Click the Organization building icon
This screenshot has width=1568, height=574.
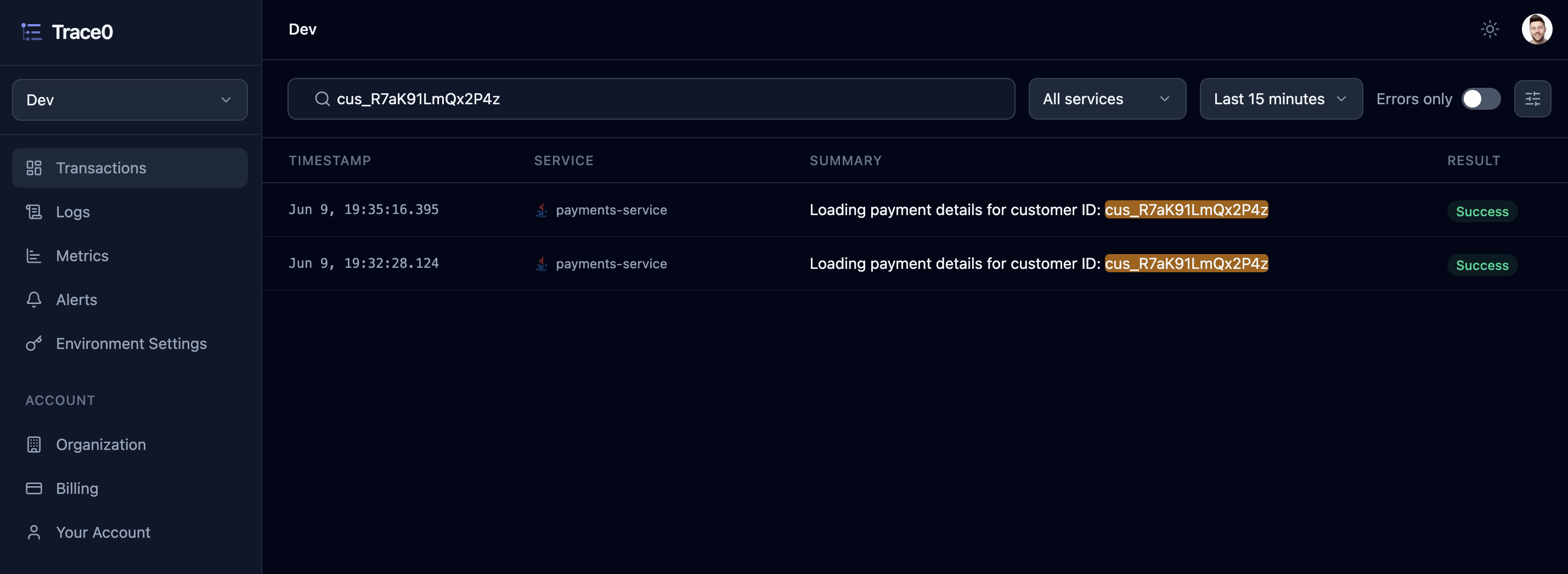(x=34, y=444)
